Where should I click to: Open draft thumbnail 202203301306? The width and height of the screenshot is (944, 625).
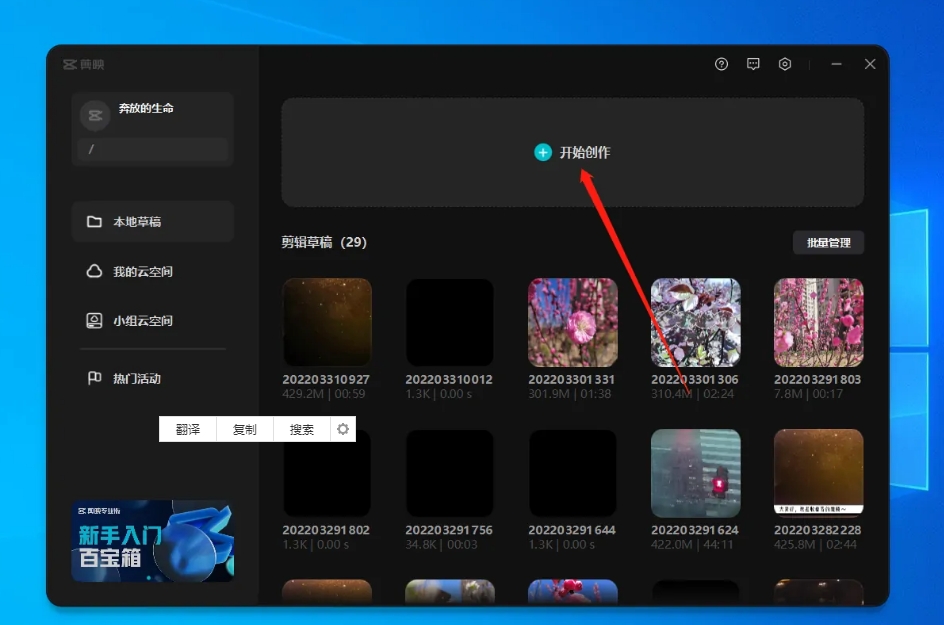(695, 322)
